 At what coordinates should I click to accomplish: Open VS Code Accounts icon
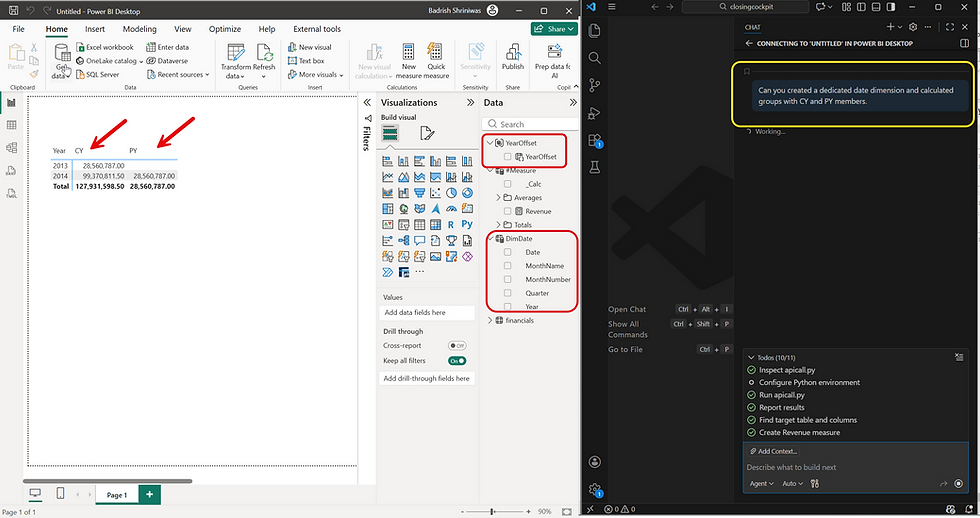[594, 462]
